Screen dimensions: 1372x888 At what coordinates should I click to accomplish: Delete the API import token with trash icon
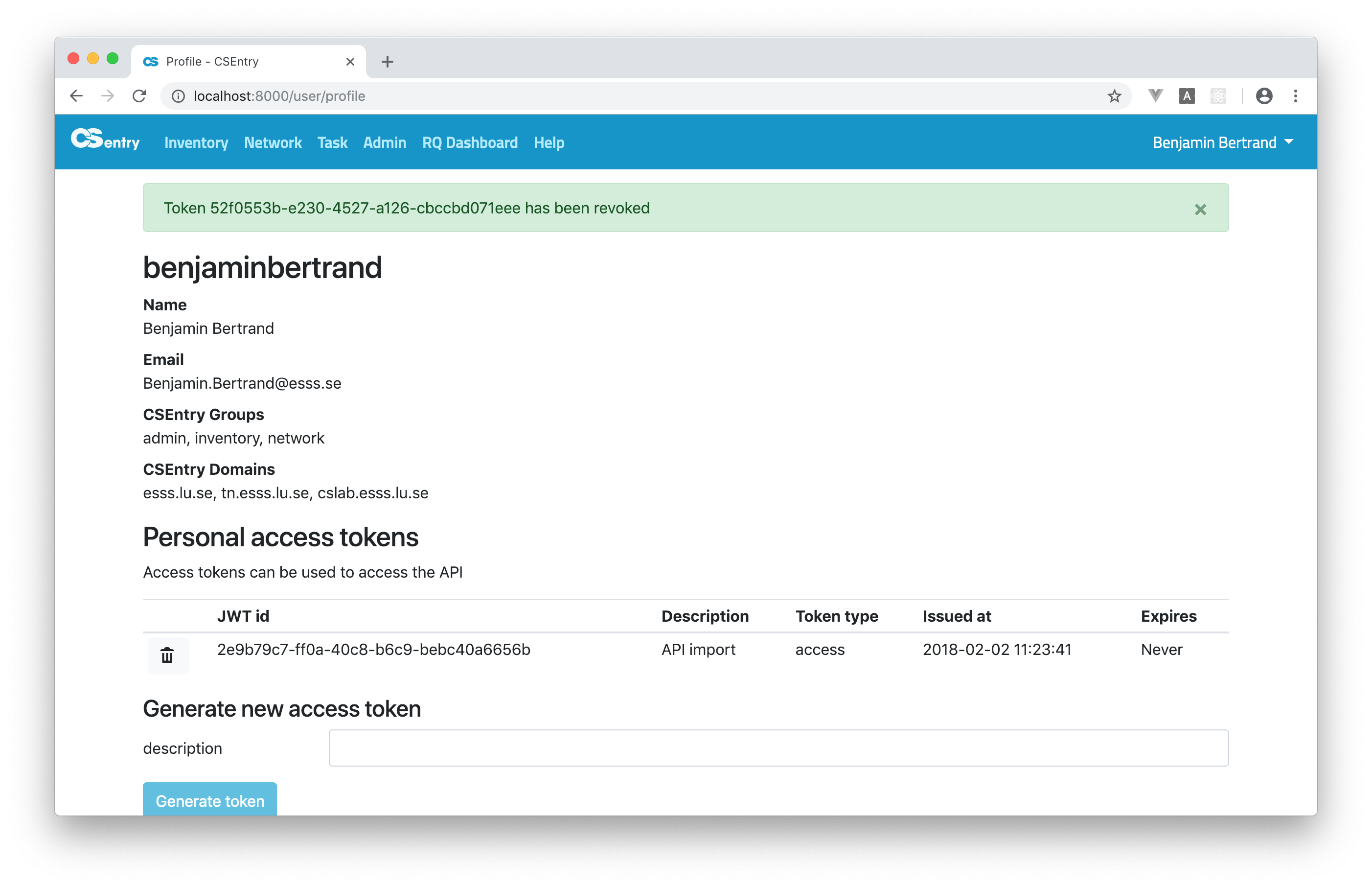click(167, 655)
